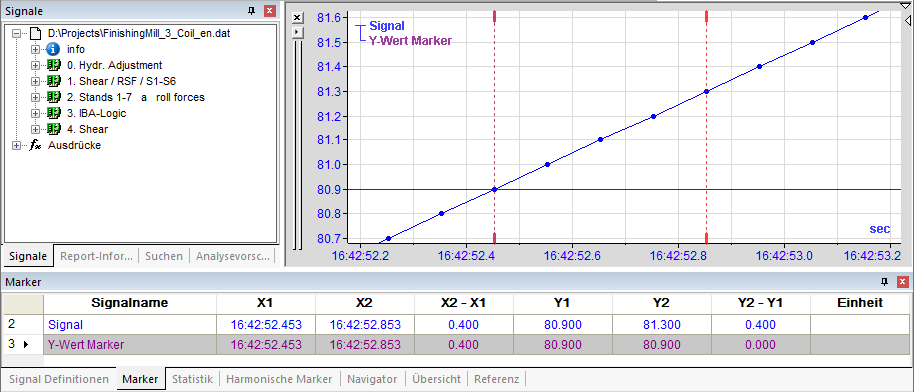
Task: Pin the Marker panel
Action: pos(884,282)
